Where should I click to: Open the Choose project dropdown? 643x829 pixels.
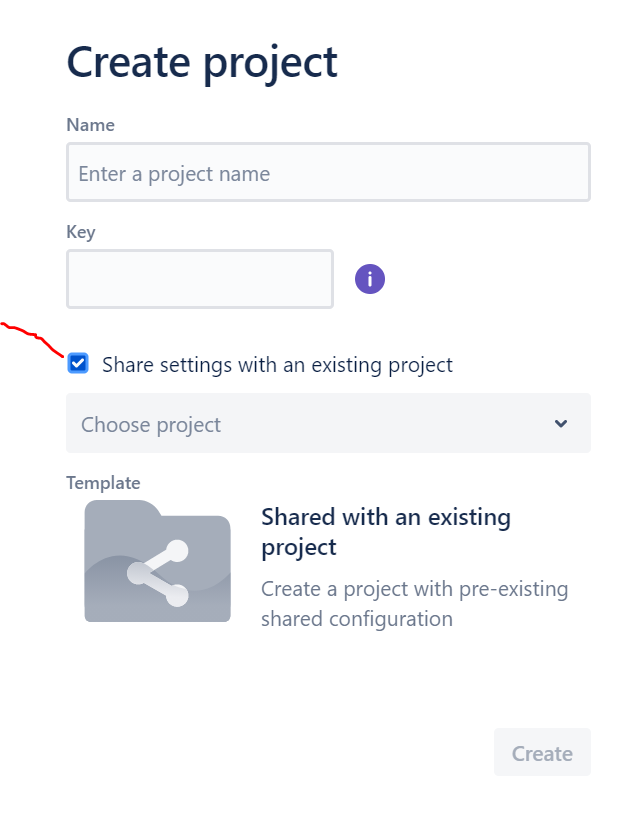(x=328, y=423)
